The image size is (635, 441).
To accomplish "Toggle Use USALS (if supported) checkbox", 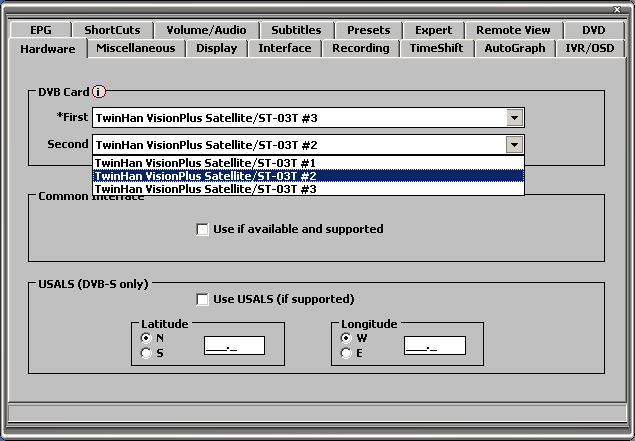I will (x=202, y=299).
